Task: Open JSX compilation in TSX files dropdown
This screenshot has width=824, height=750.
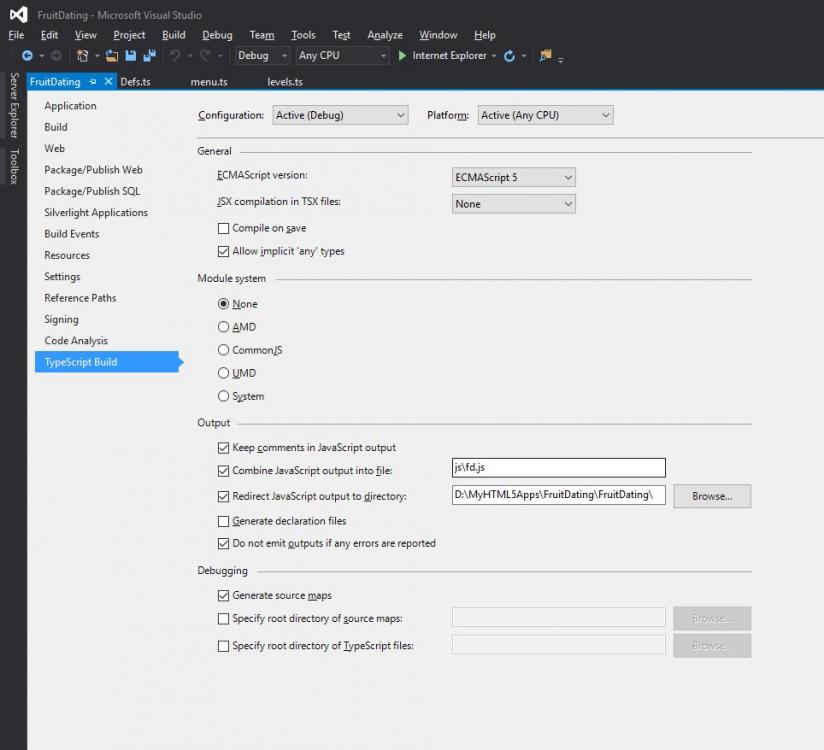Action: point(513,204)
